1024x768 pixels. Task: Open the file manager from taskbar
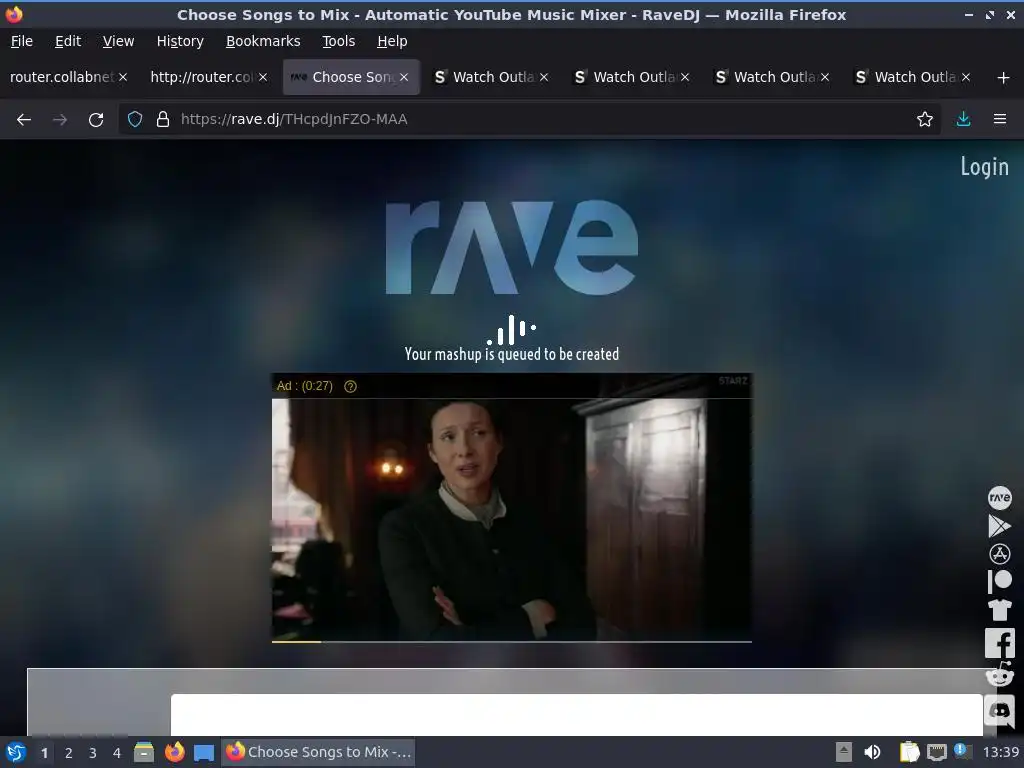tap(144, 752)
